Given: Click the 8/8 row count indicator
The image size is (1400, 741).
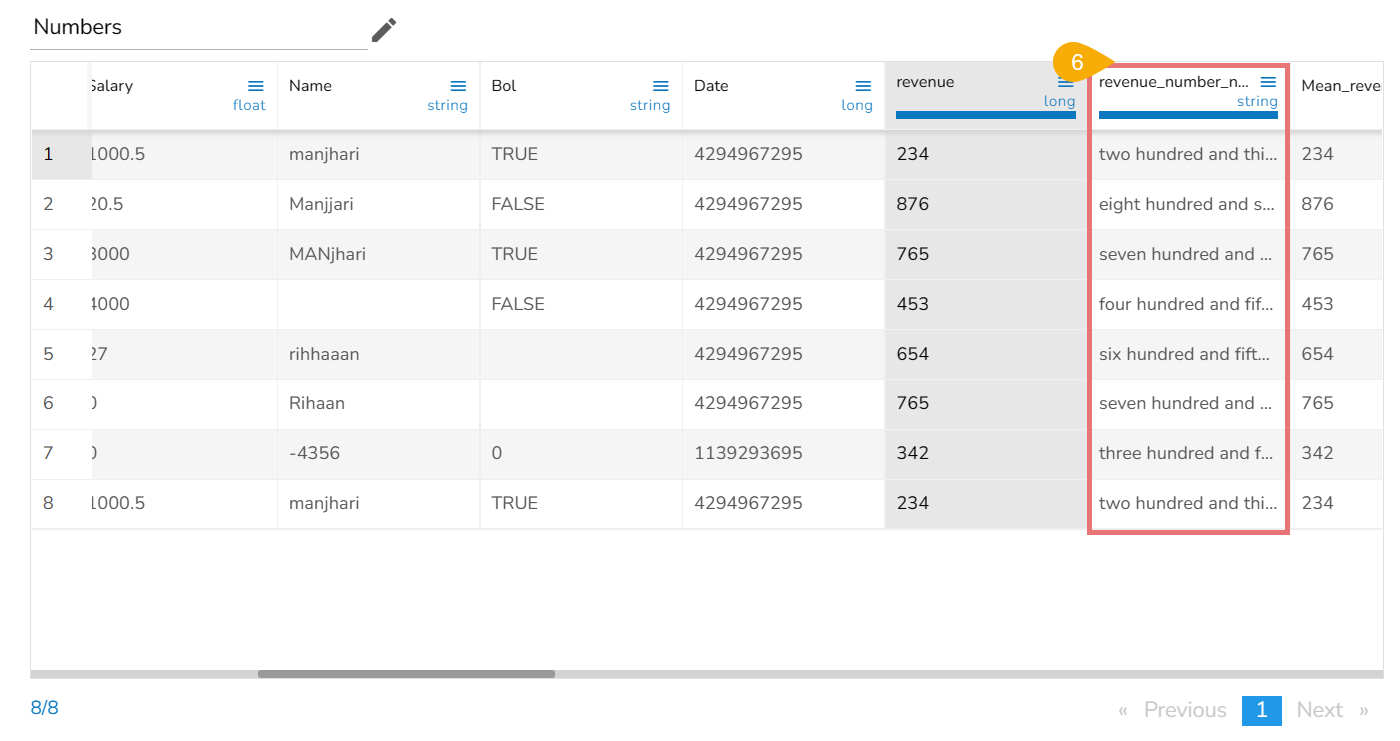Looking at the screenshot, I should pyautogui.click(x=45, y=709).
